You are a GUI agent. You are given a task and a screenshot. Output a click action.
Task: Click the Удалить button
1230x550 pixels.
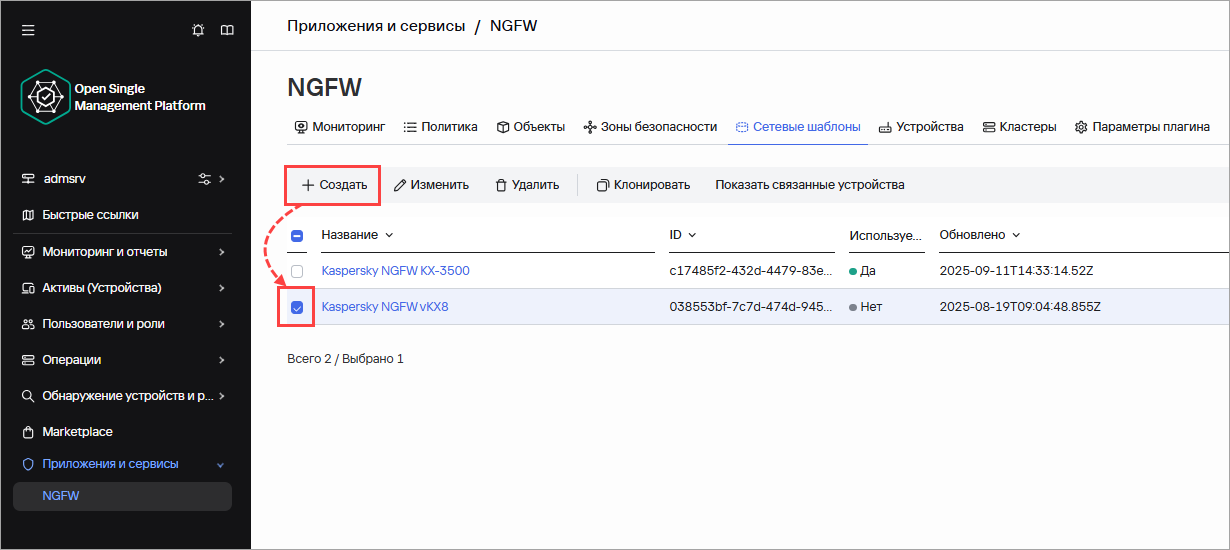(x=527, y=185)
